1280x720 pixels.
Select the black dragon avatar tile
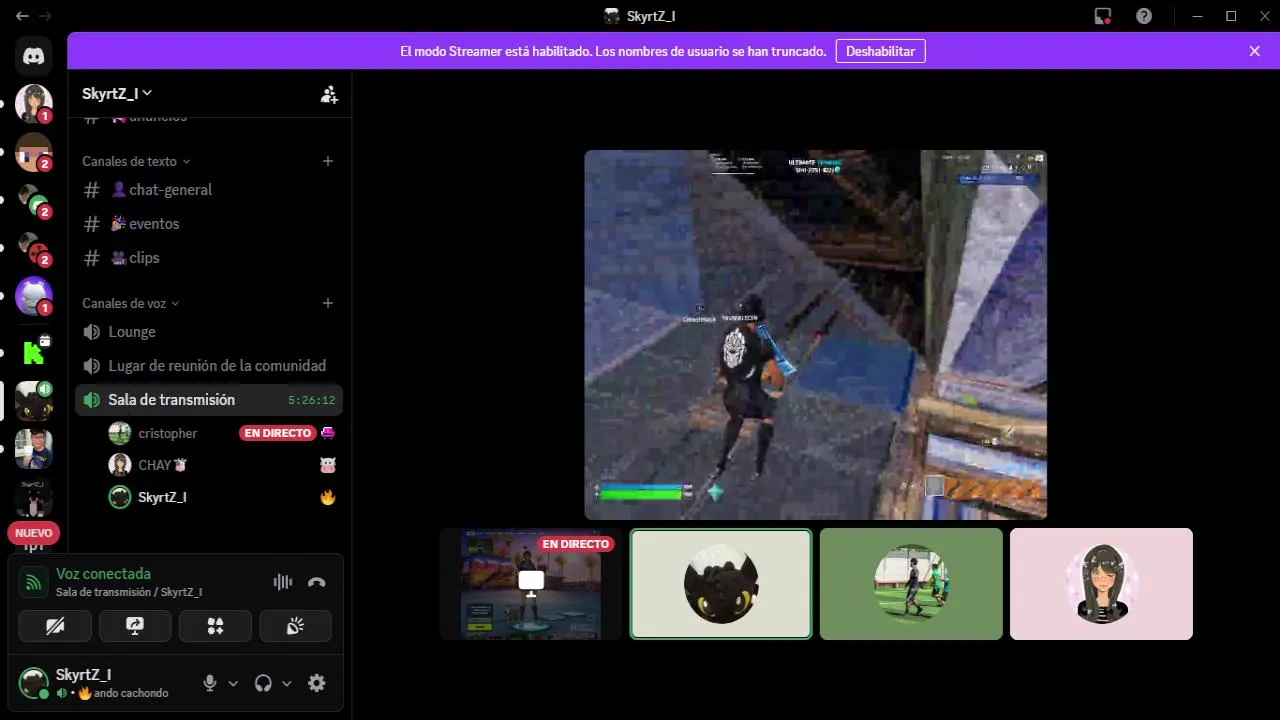721,584
